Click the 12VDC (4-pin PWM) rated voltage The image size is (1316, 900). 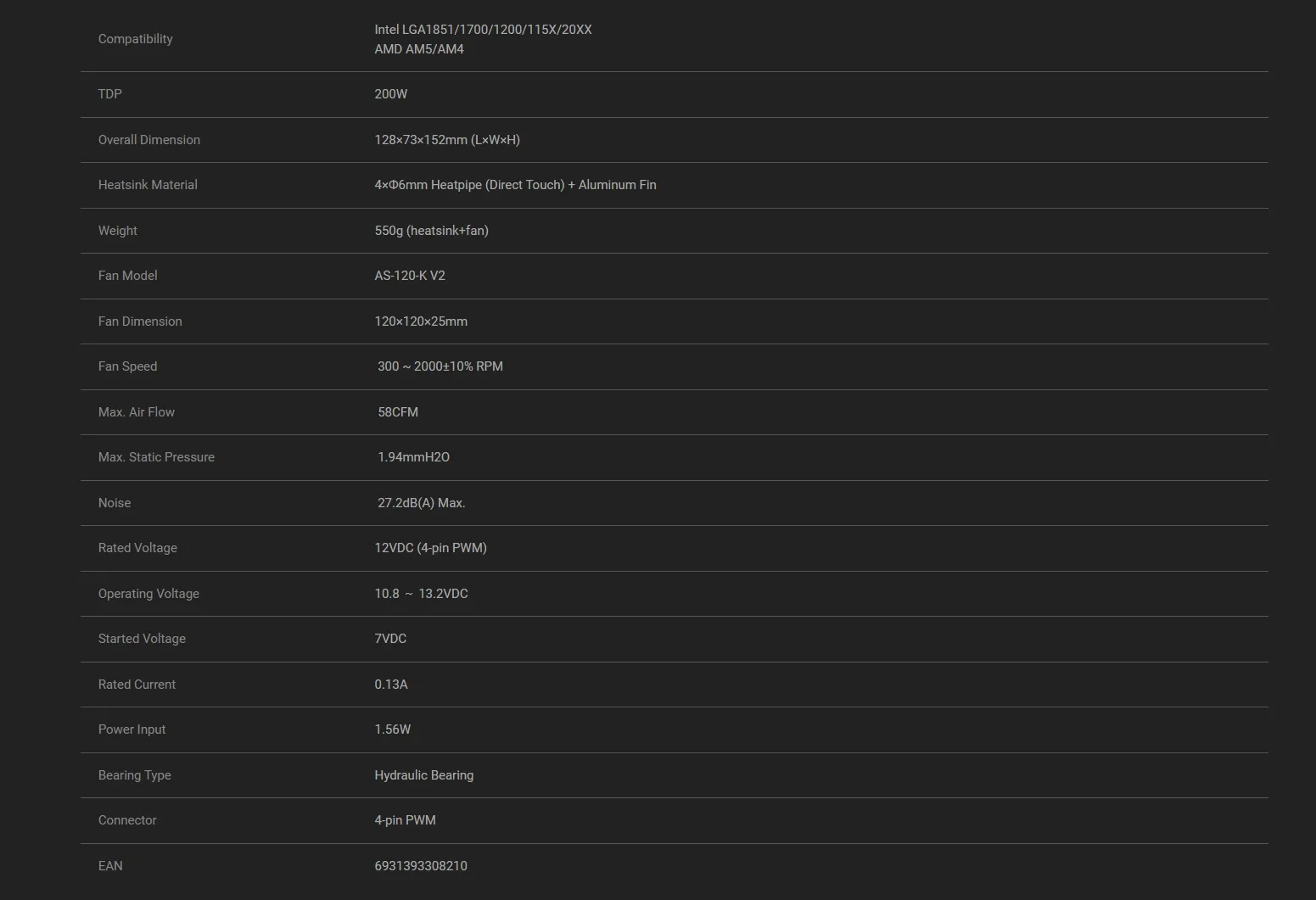(x=430, y=548)
